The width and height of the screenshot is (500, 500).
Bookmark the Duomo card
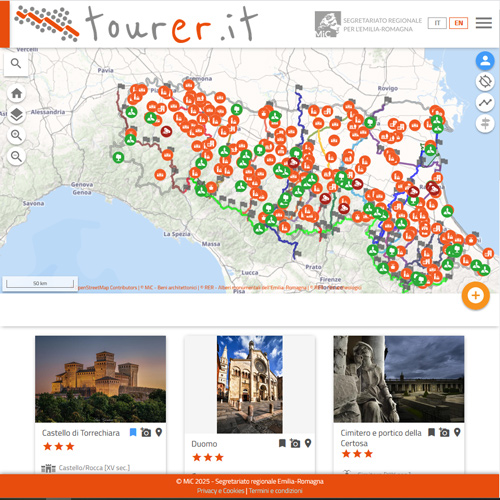click(x=282, y=443)
